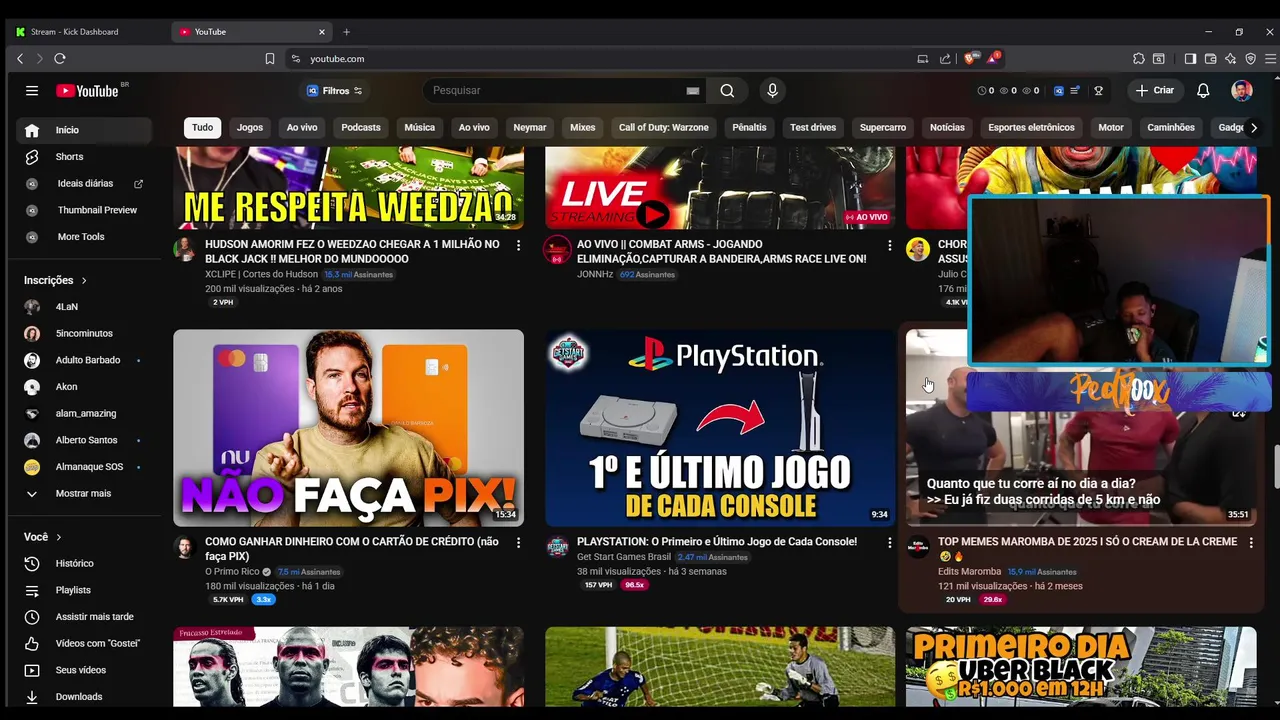Open the account avatar menu
The width and height of the screenshot is (1280, 720).
coord(1242,90)
